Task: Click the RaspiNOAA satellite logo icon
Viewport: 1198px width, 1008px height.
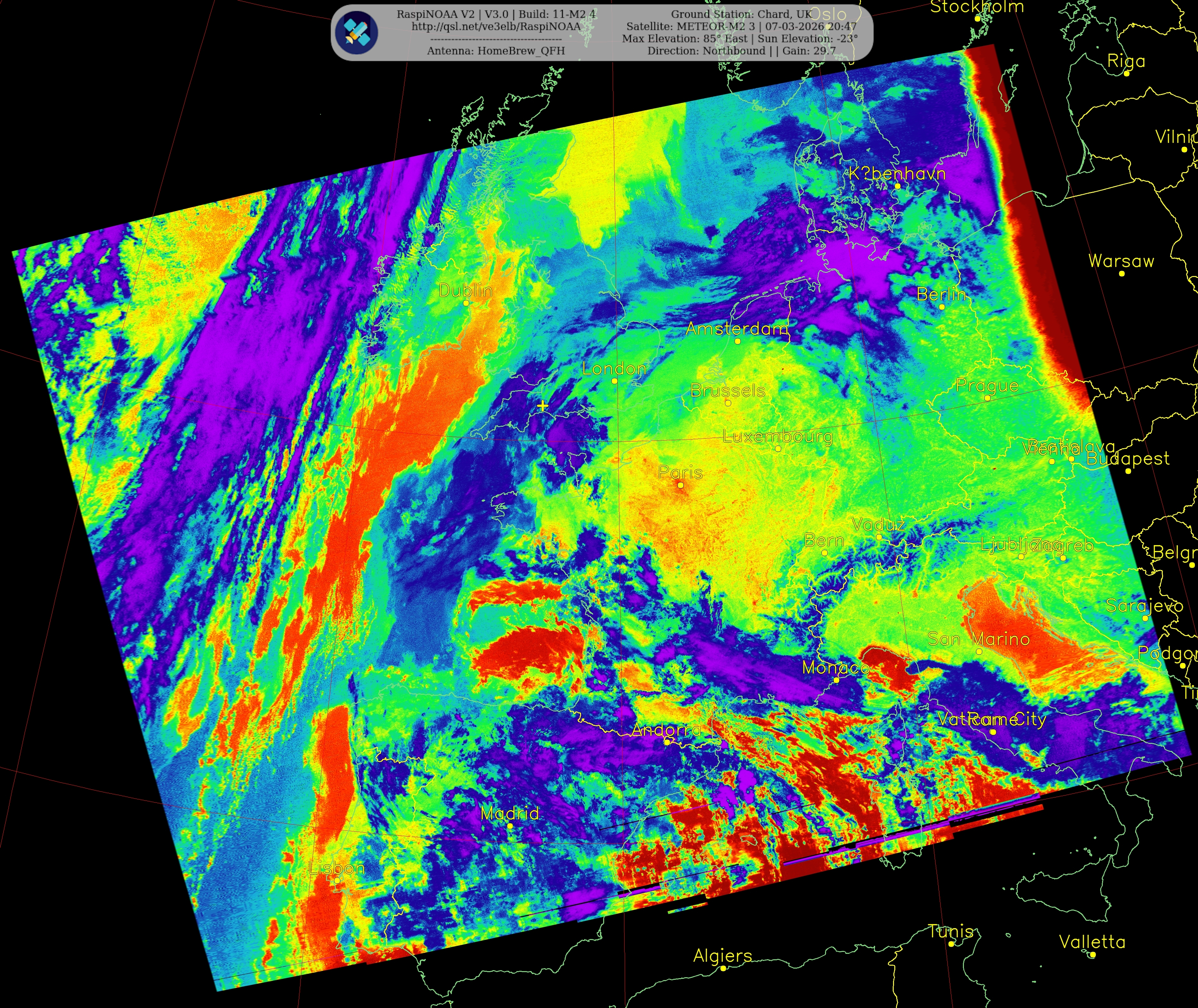Action: click(x=356, y=33)
